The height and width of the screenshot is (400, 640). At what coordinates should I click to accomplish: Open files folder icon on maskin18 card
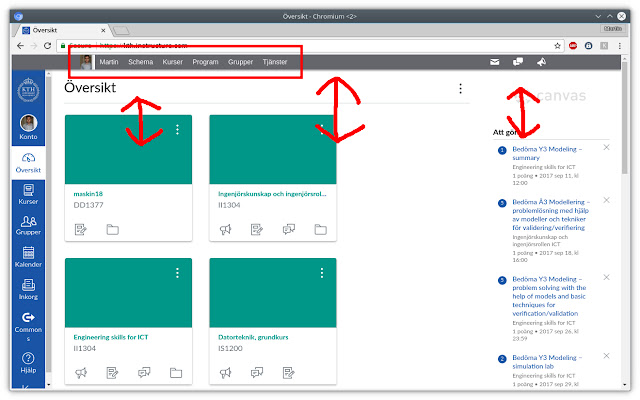click(112, 229)
